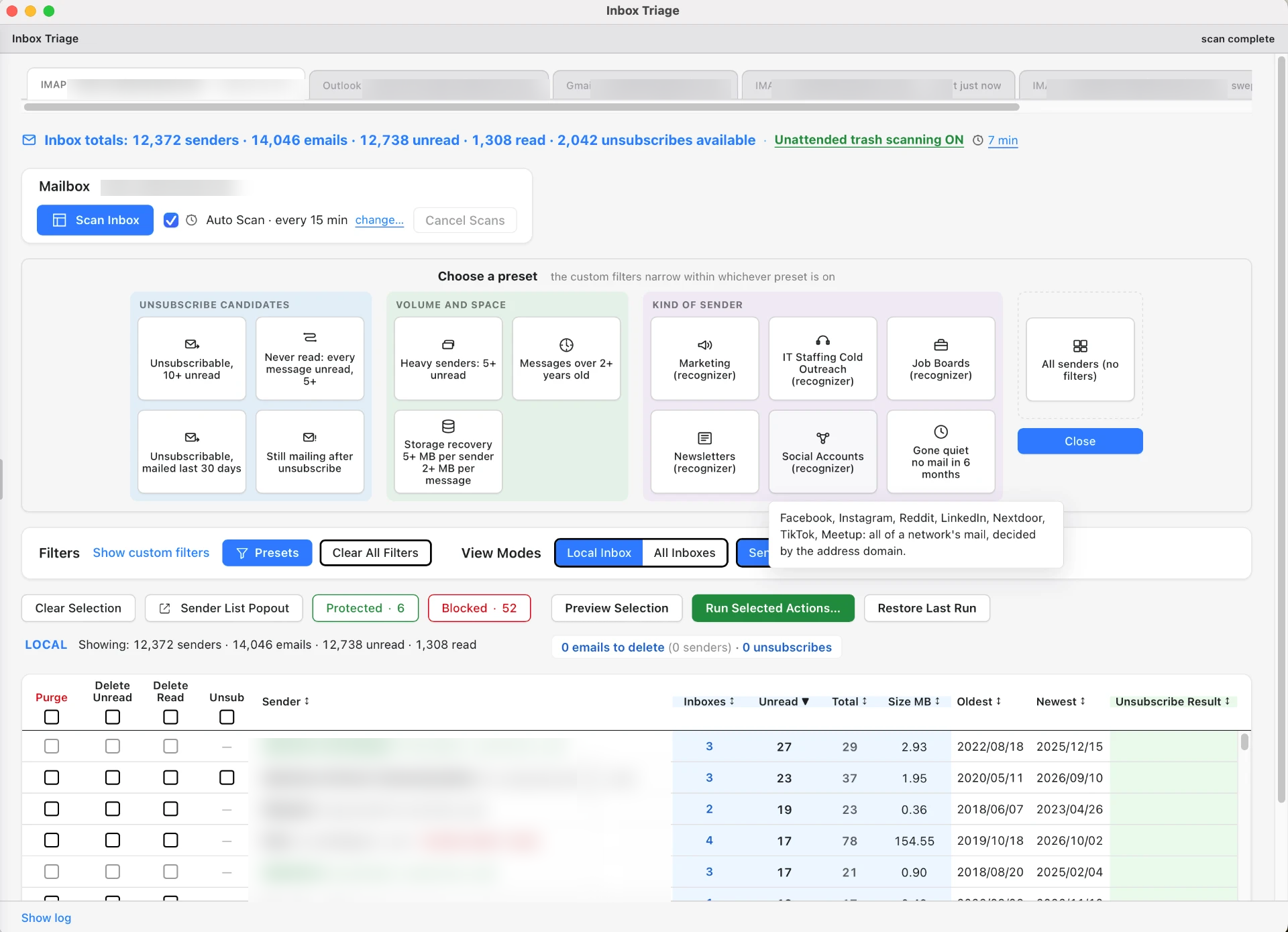Select All Inboxes view mode
Image resolution: width=1288 pixels, height=932 pixels.
point(684,553)
